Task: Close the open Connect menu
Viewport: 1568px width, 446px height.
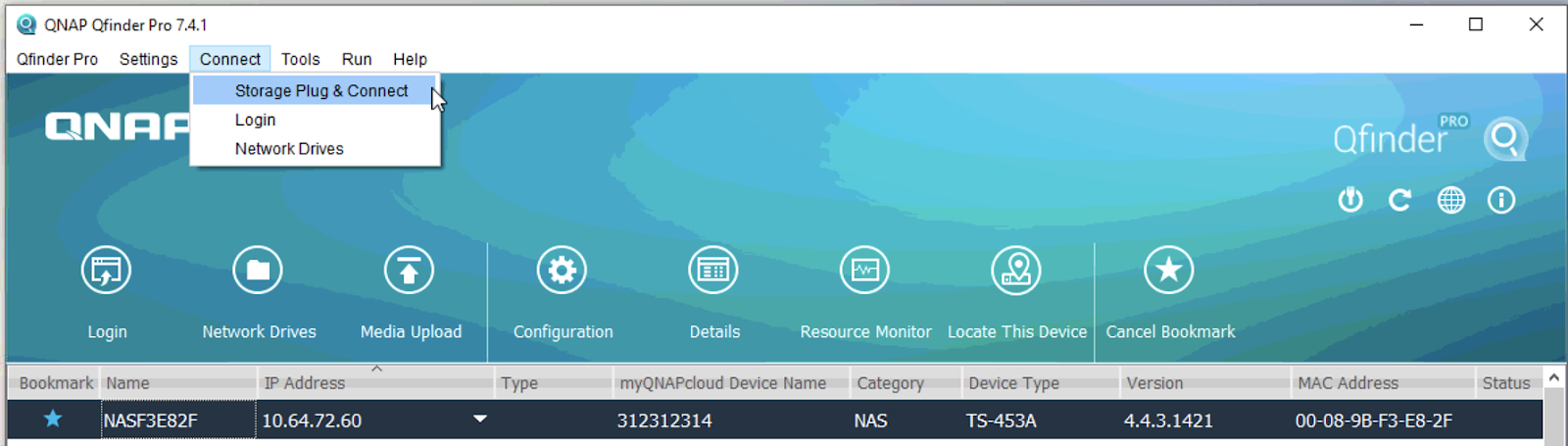Action: click(x=230, y=59)
